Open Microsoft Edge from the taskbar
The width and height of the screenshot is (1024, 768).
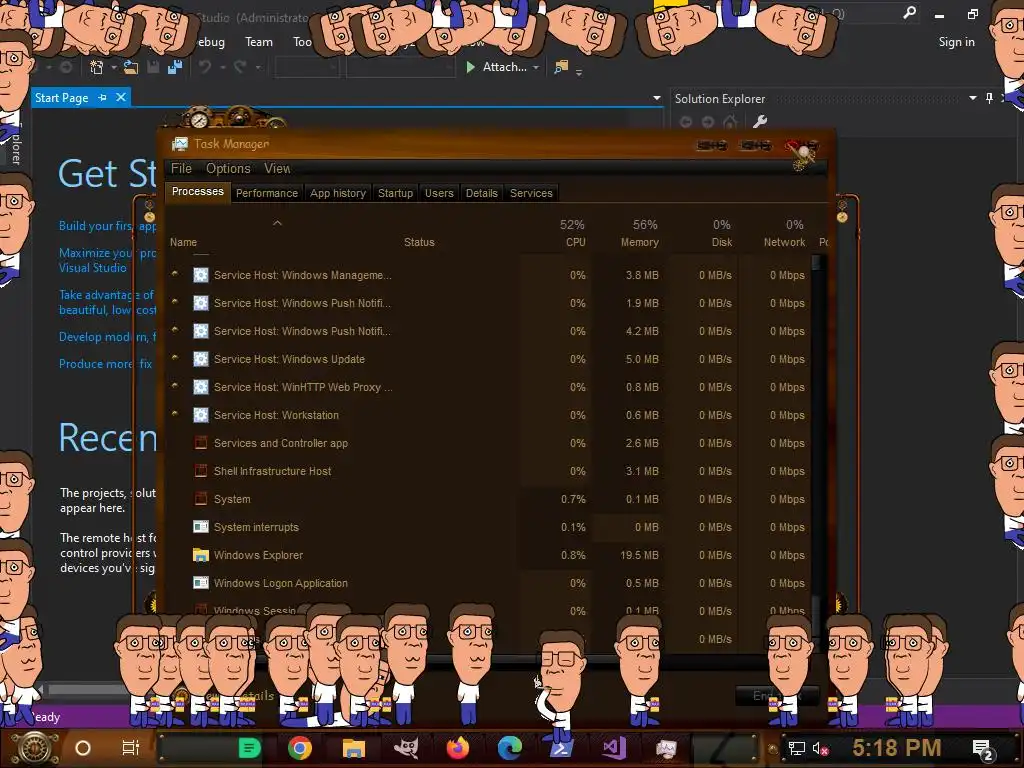(x=510, y=748)
